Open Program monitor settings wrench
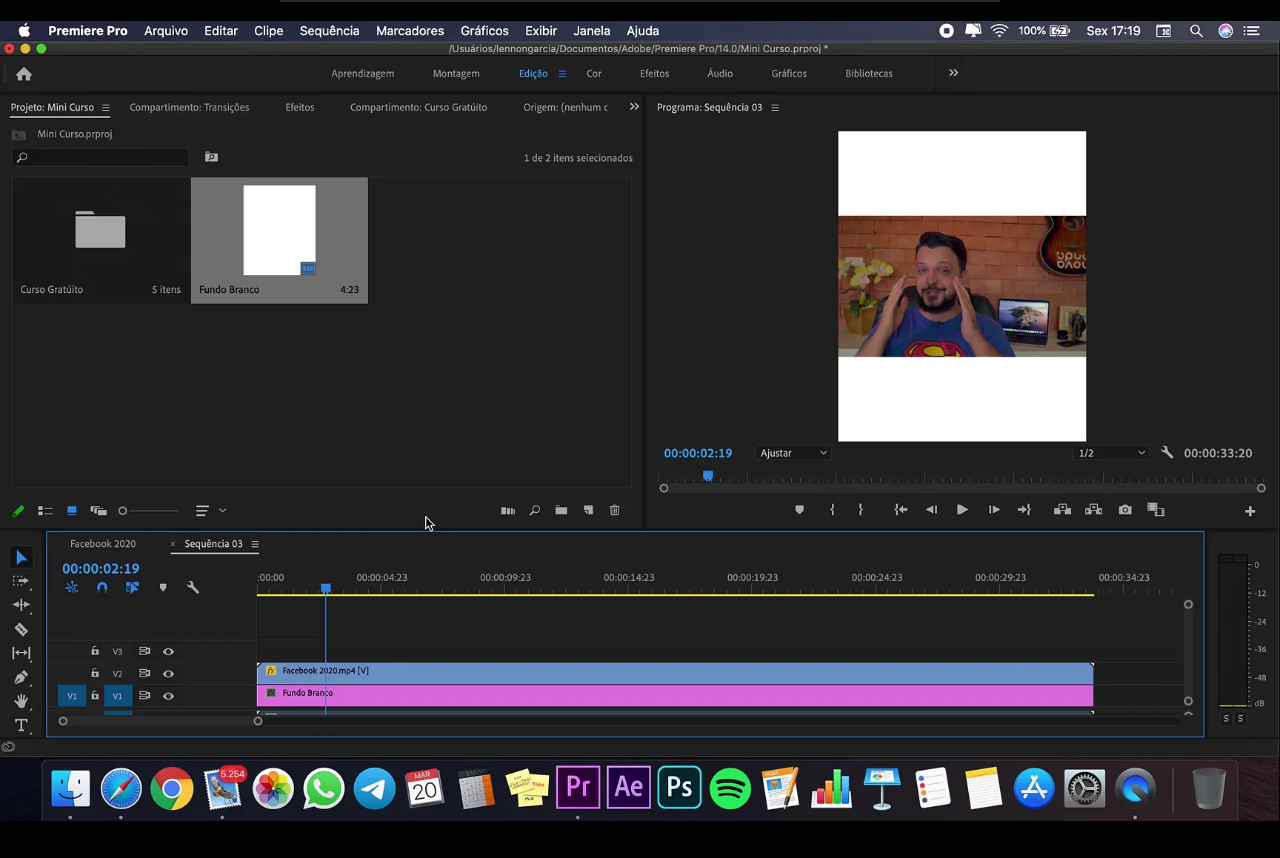The width and height of the screenshot is (1280, 858). click(x=1167, y=453)
